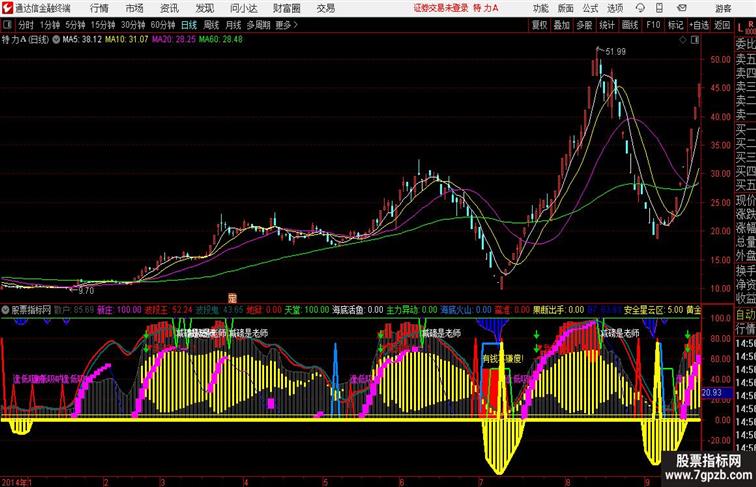Open the 财富圈 menu
The width and height of the screenshot is (756, 487).
(286, 8)
